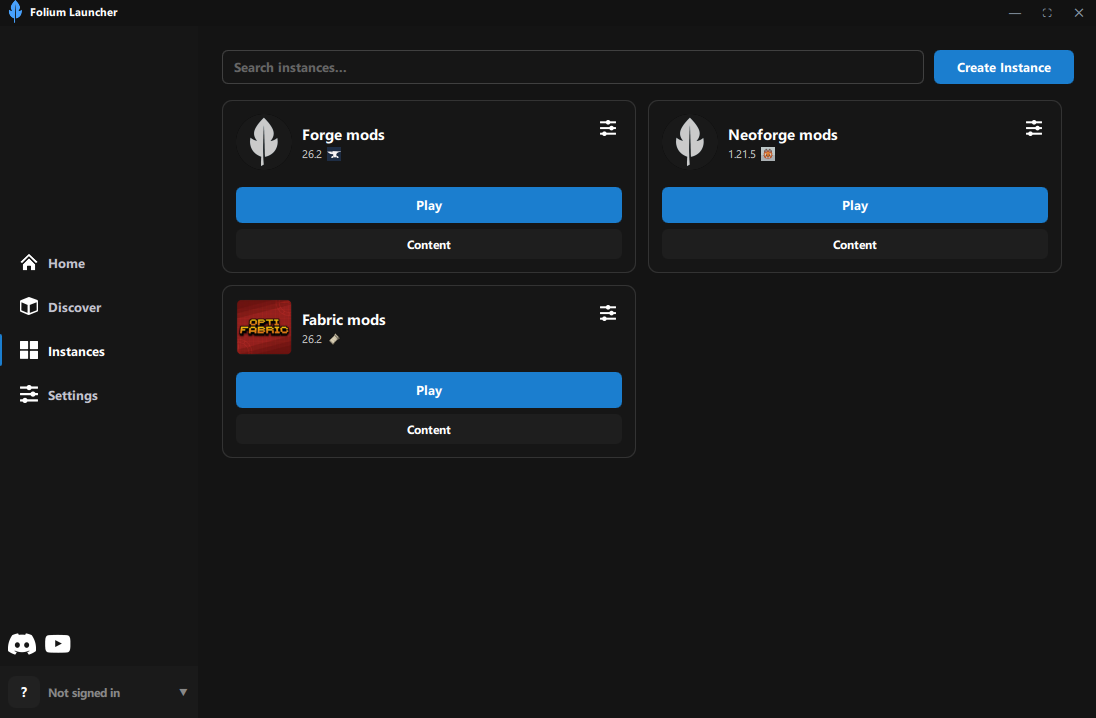Click the Forge mods leaf avatar
The height and width of the screenshot is (718, 1096).
[264, 142]
